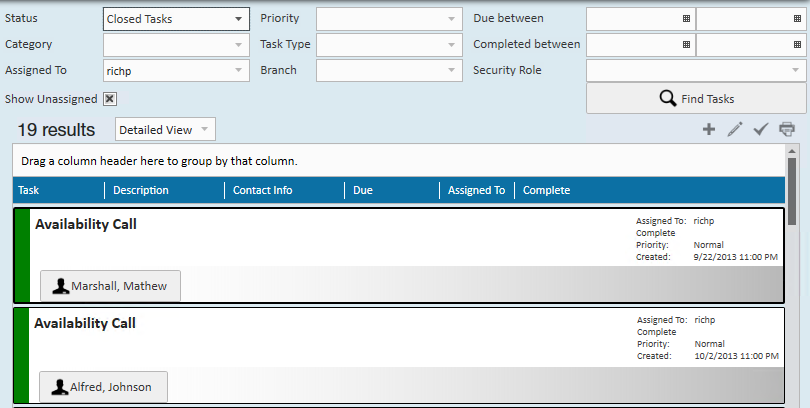The width and height of the screenshot is (810, 408).
Task: Toggle the Show Unassigned checkbox
Action: click(x=110, y=99)
